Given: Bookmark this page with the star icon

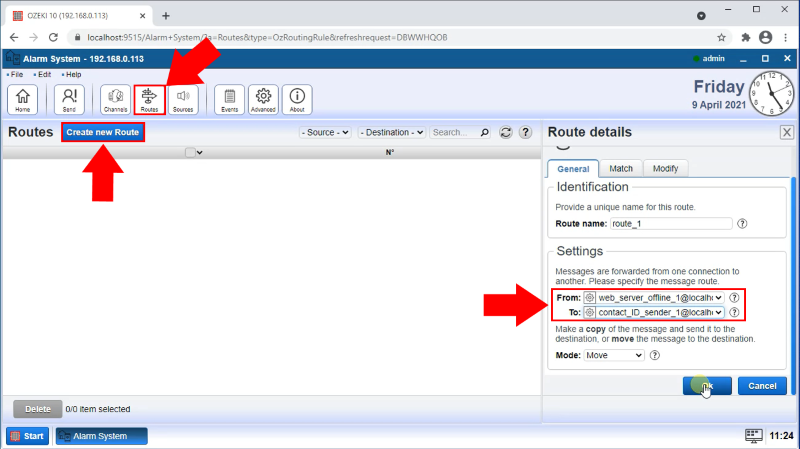Looking at the screenshot, I should (x=721, y=37).
